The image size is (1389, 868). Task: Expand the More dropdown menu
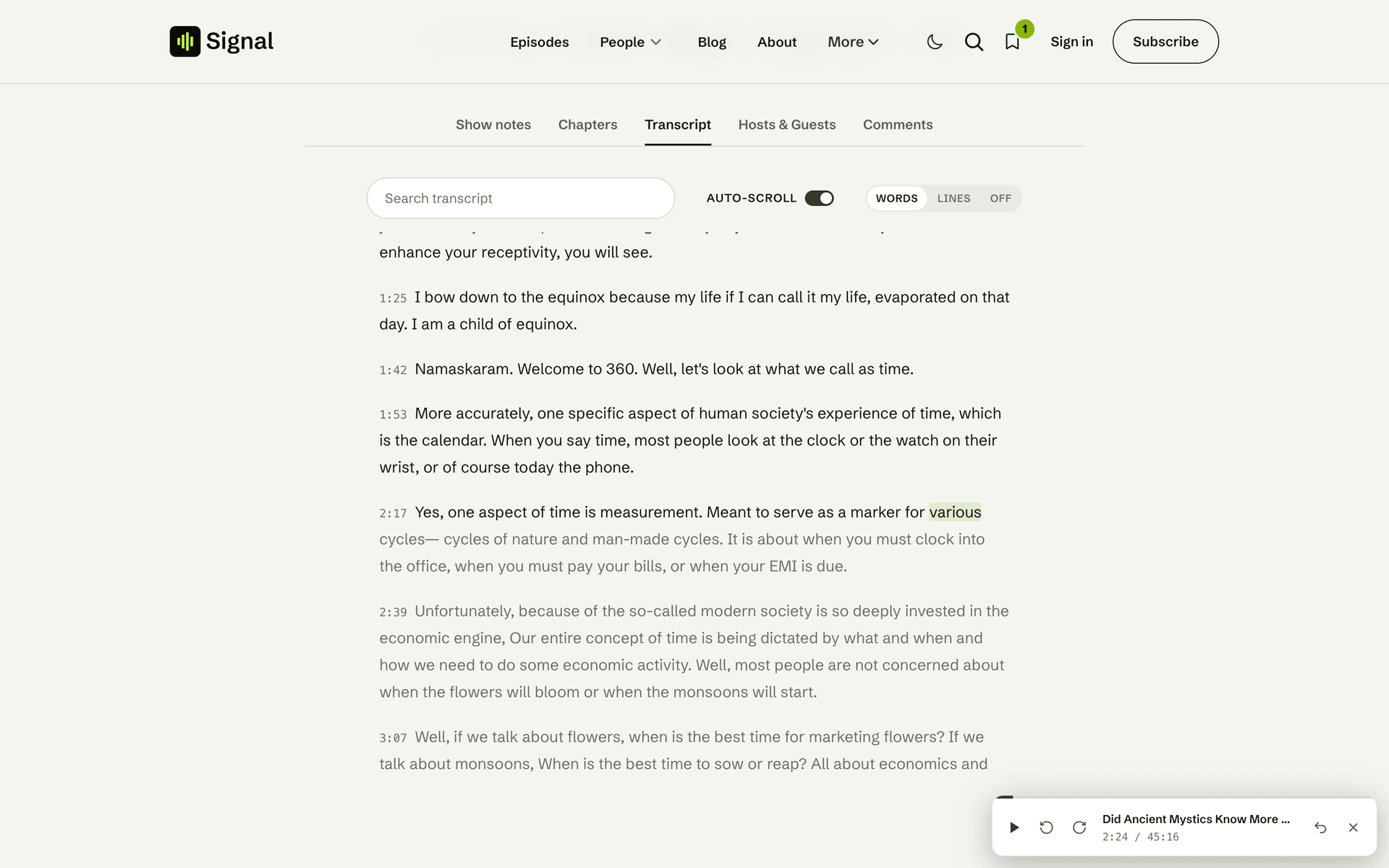853,42
